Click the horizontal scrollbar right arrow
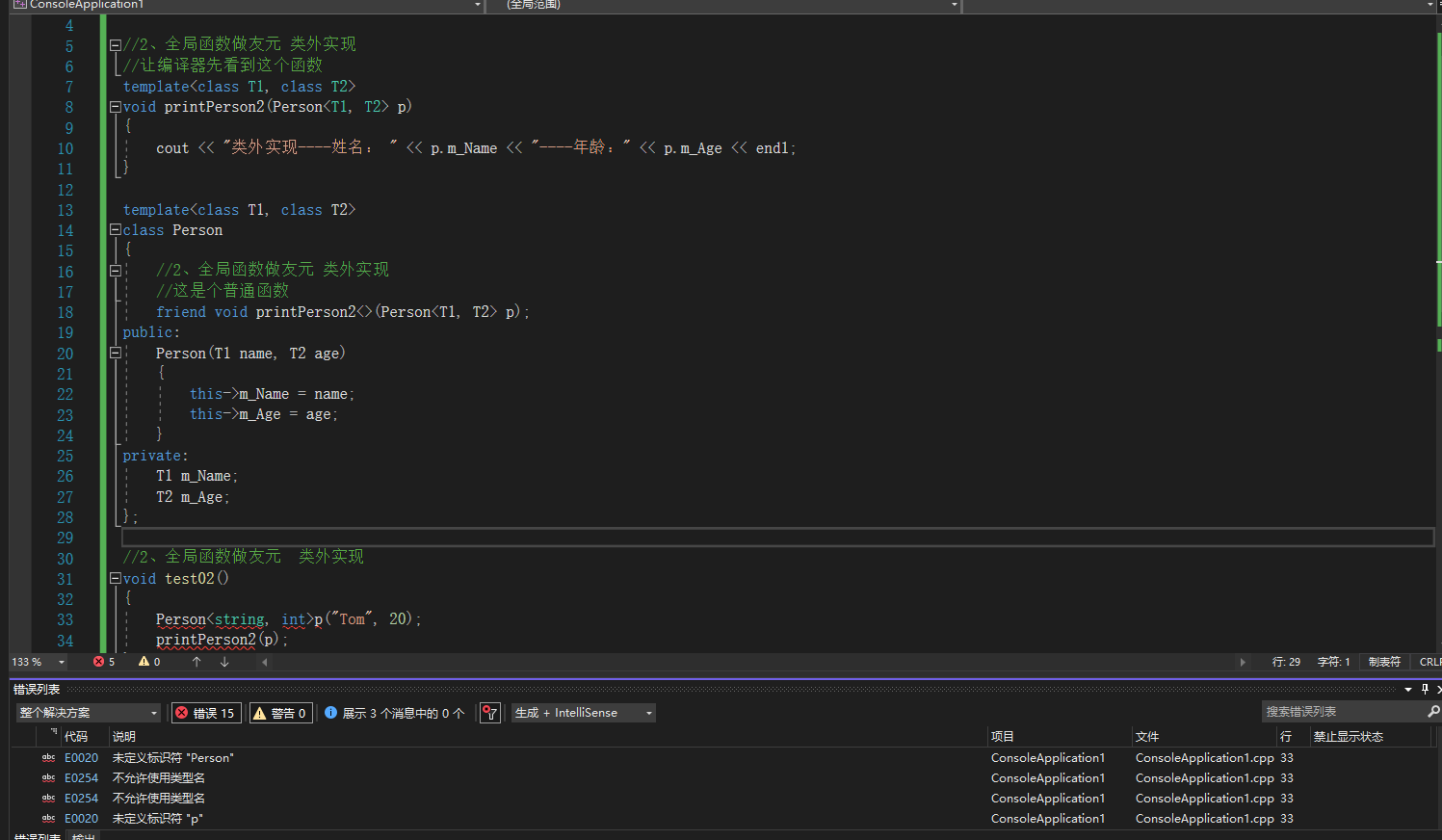This screenshot has width=1442, height=840. (x=1243, y=662)
